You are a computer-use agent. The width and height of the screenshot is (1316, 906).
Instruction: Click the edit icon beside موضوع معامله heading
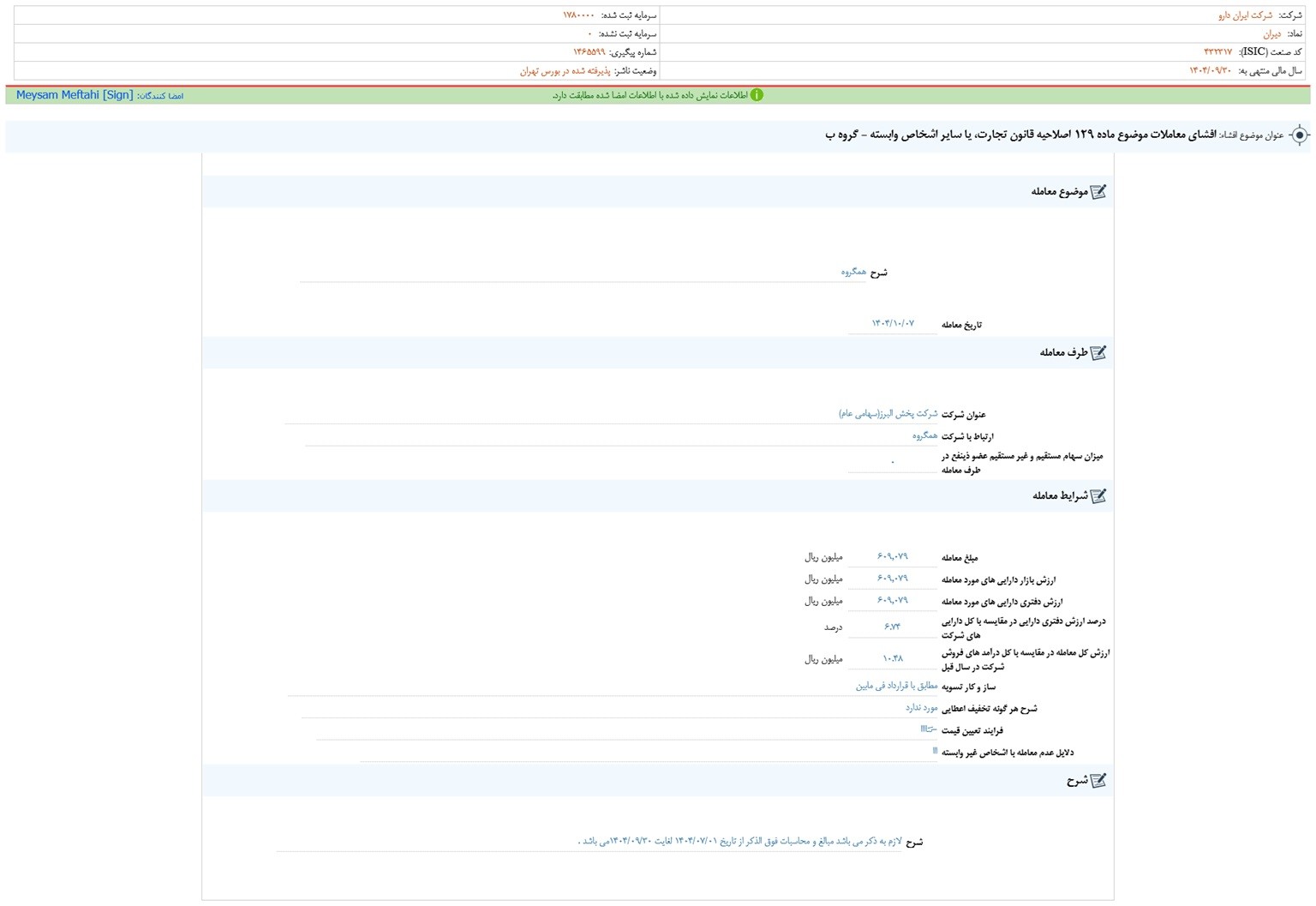point(1098,192)
